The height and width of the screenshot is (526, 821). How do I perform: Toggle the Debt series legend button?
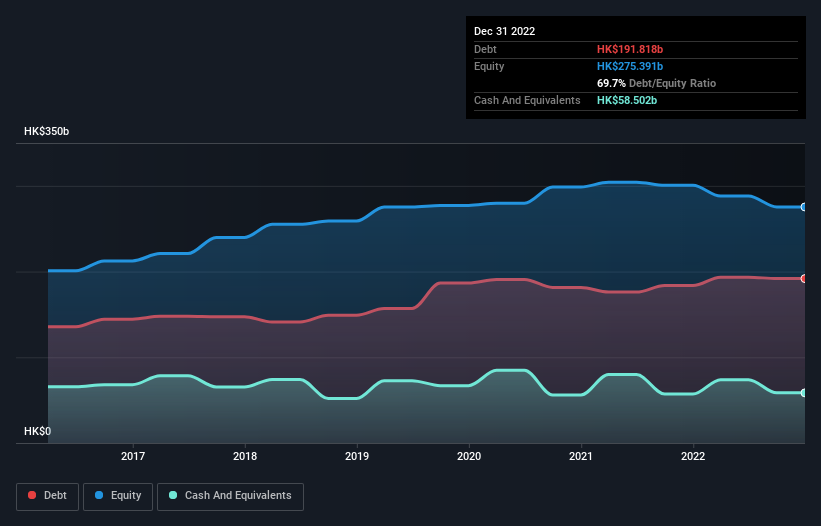point(47,496)
